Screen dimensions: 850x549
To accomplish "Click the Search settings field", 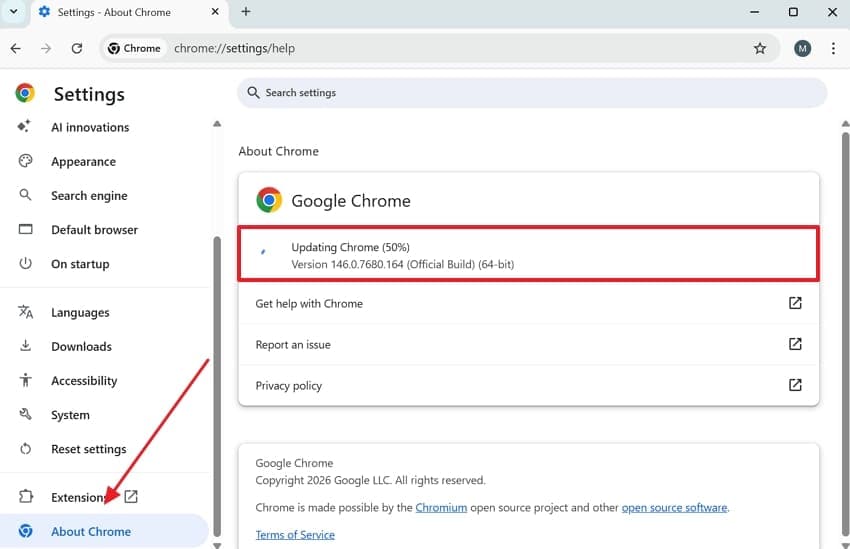I will click(x=532, y=93).
